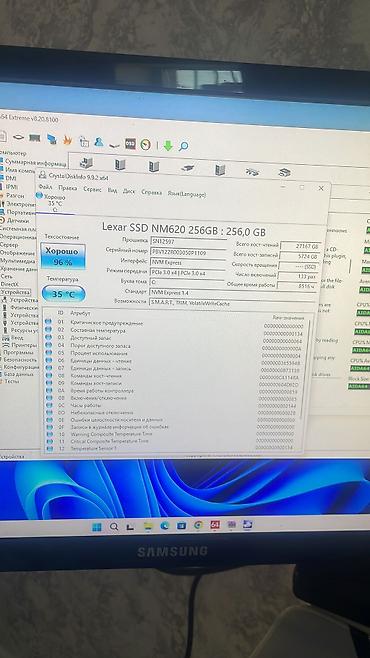Image resolution: width=370 pixels, height=658 pixels.
Task: Open the Файл menu in CrystalDiskInfo
Action: tap(45, 187)
